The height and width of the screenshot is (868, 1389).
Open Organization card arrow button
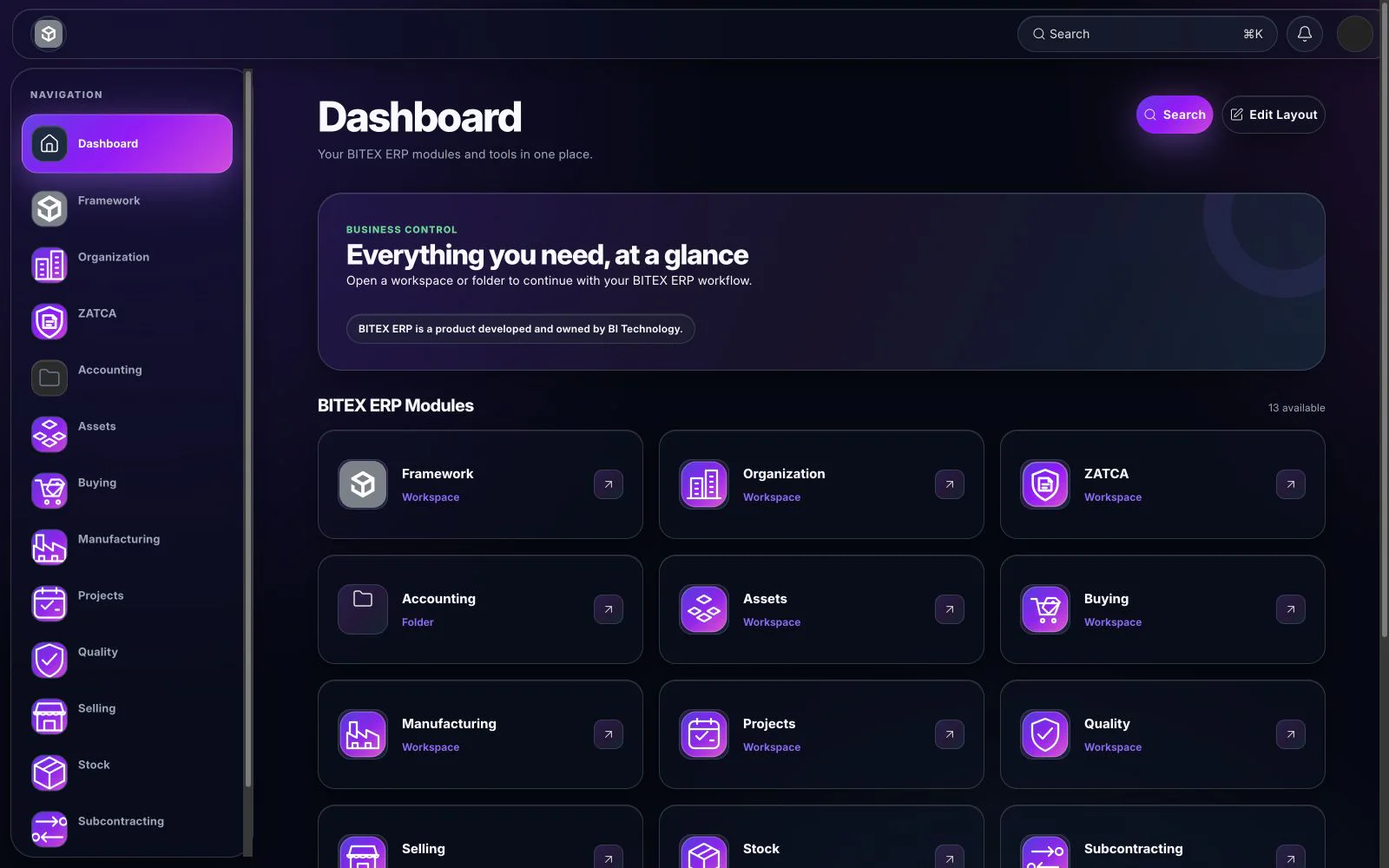950,484
